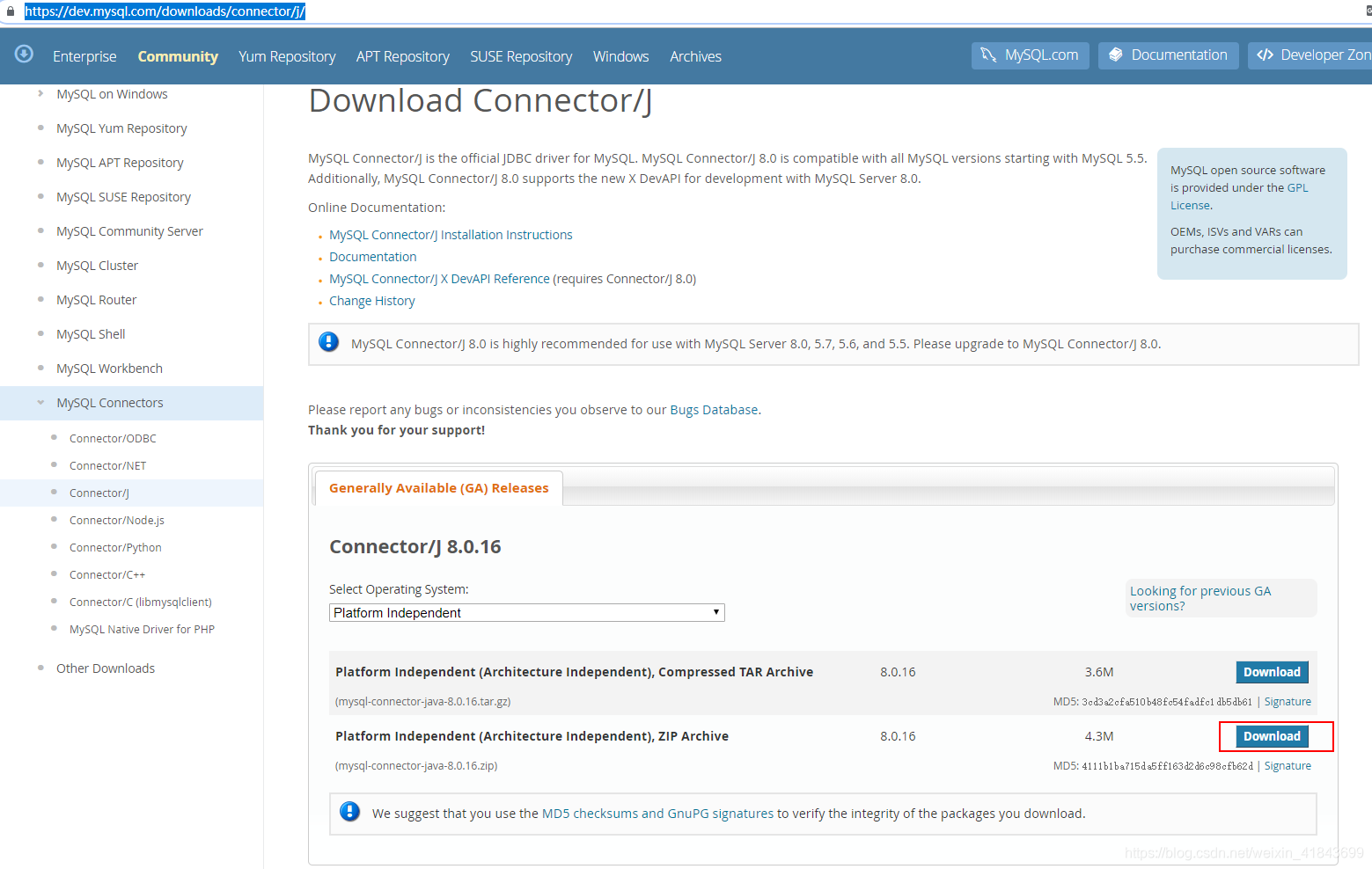Open the Bugs Database link
This screenshot has width=1372, height=869.
(714, 410)
